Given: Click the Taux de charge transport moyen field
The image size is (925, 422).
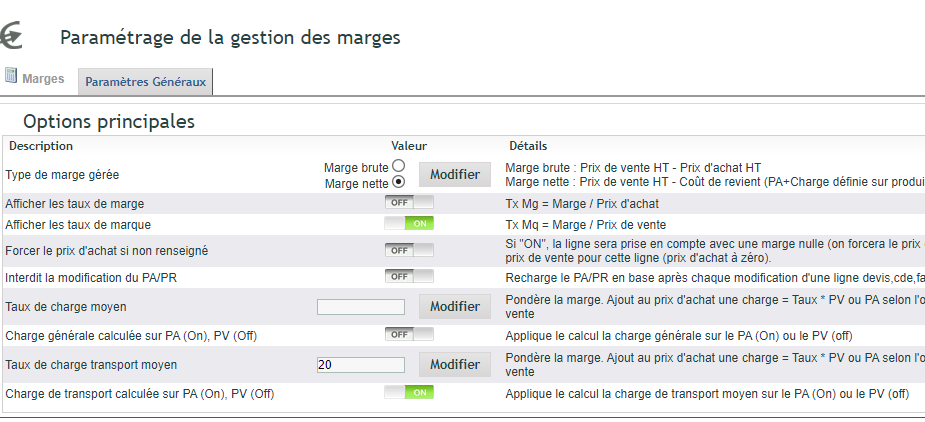Looking at the screenshot, I should (x=361, y=365).
